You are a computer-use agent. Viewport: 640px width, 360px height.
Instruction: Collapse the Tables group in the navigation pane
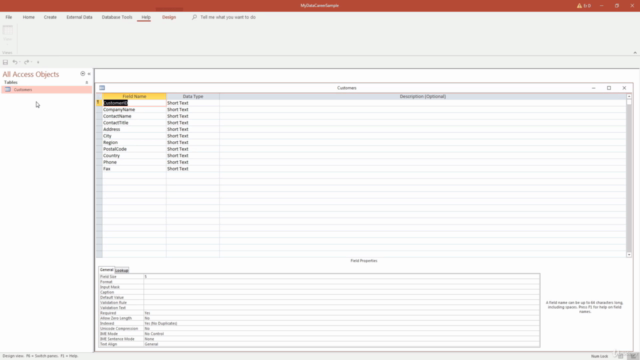tap(87, 82)
